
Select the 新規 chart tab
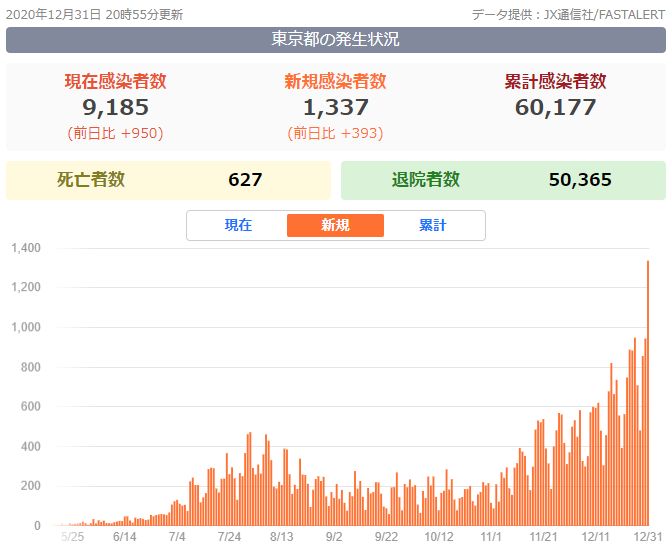(x=335, y=225)
